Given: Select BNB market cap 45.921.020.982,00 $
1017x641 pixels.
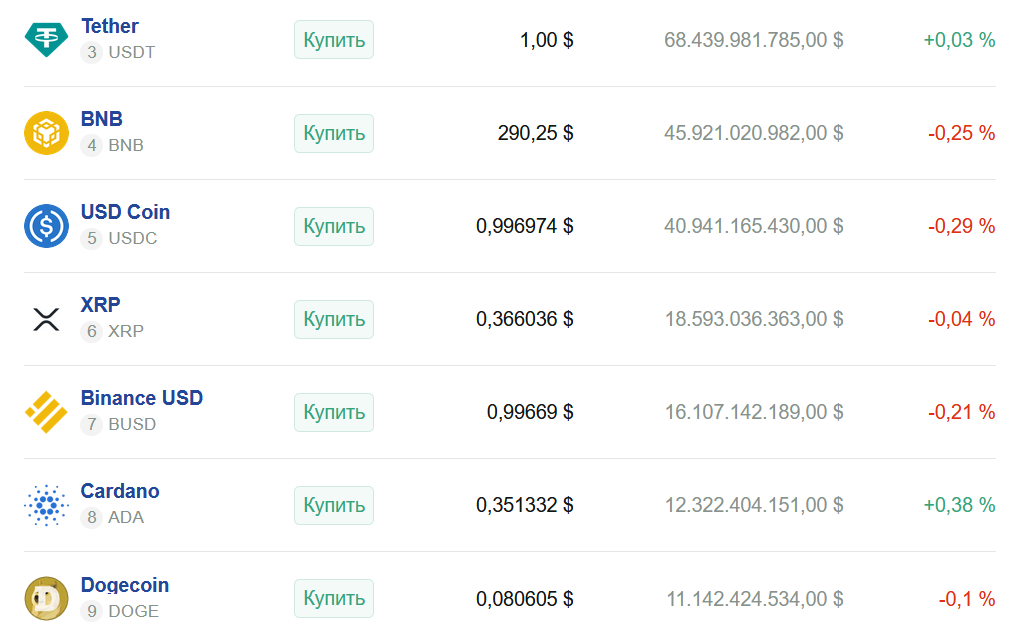Looking at the screenshot, I should pyautogui.click(x=754, y=133).
